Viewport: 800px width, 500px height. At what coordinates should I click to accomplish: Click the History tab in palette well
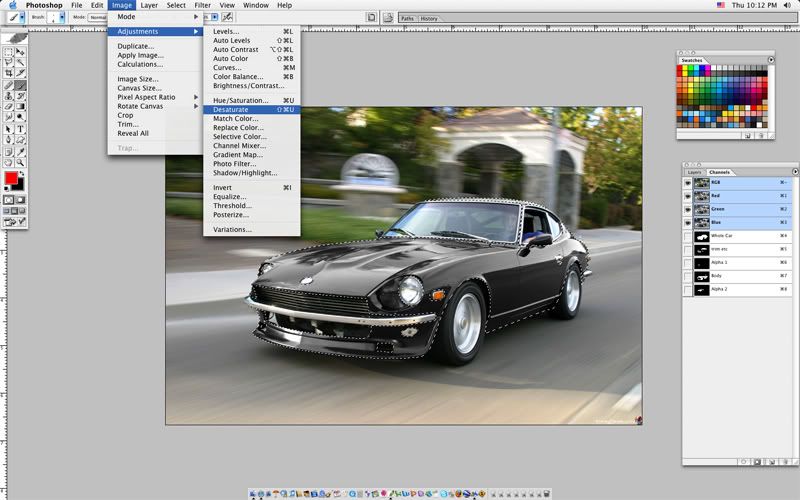click(428, 18)
